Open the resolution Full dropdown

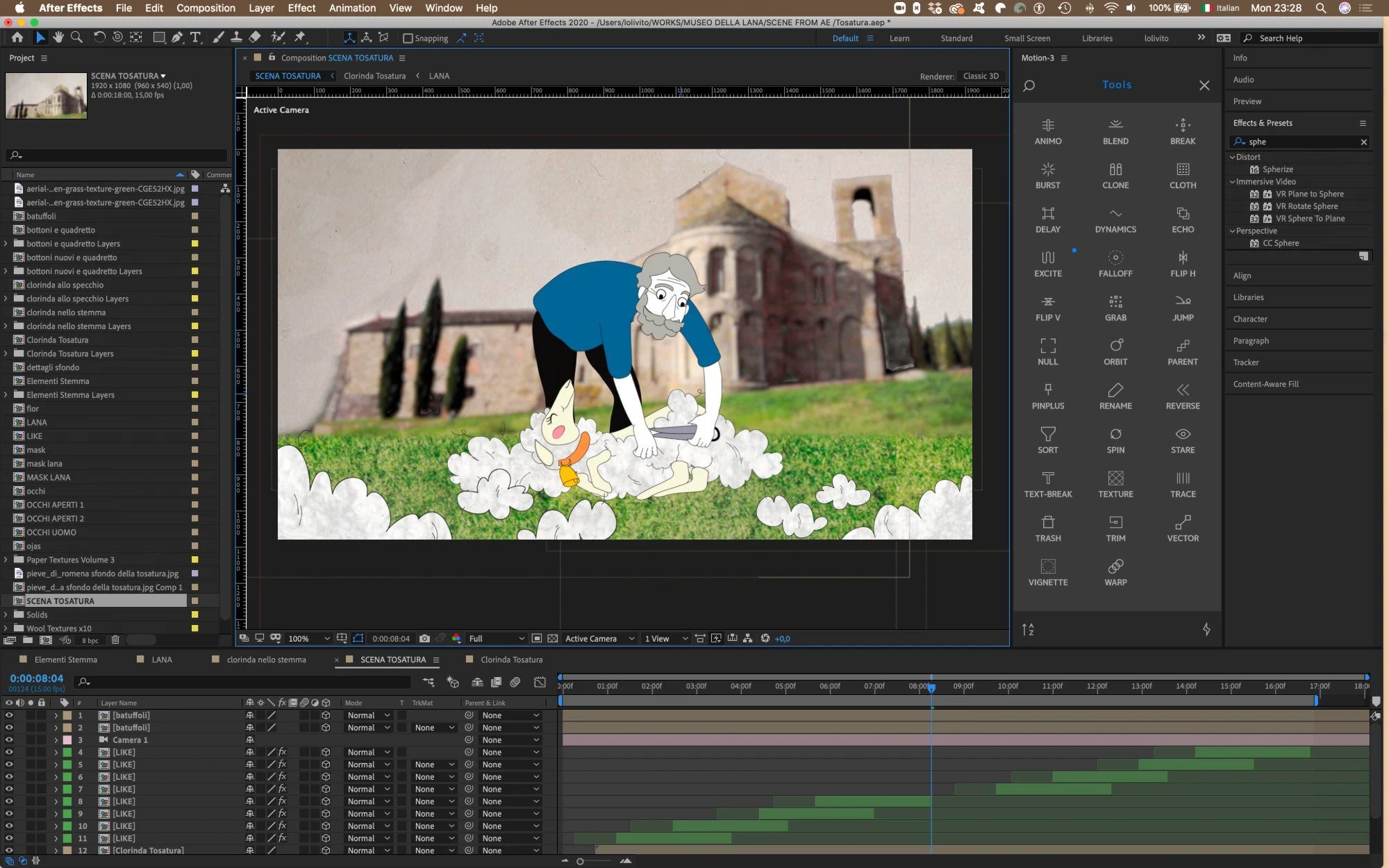click(497, 638)
